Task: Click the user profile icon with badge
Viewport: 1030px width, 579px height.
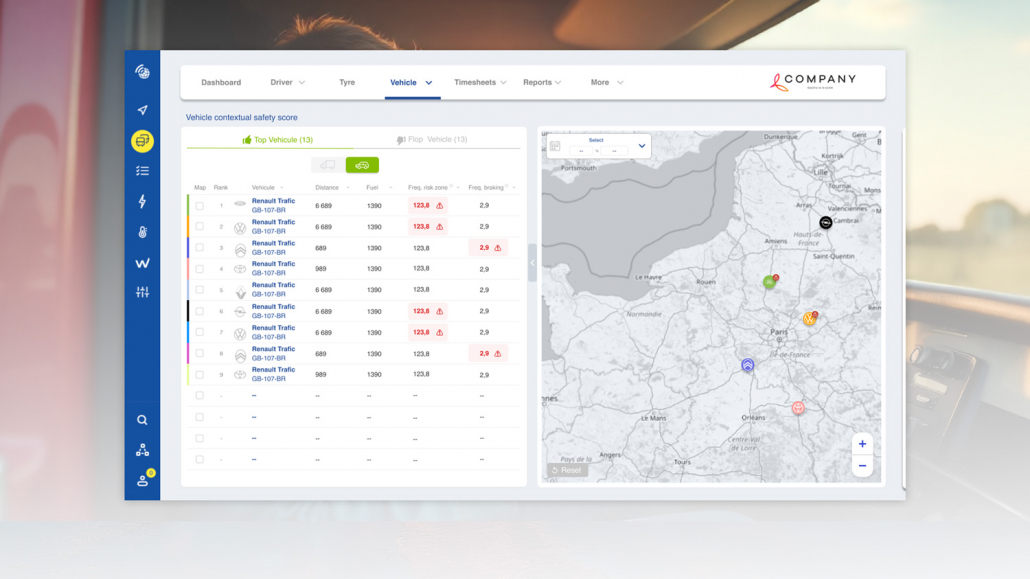Action: (x=143, y=480)
